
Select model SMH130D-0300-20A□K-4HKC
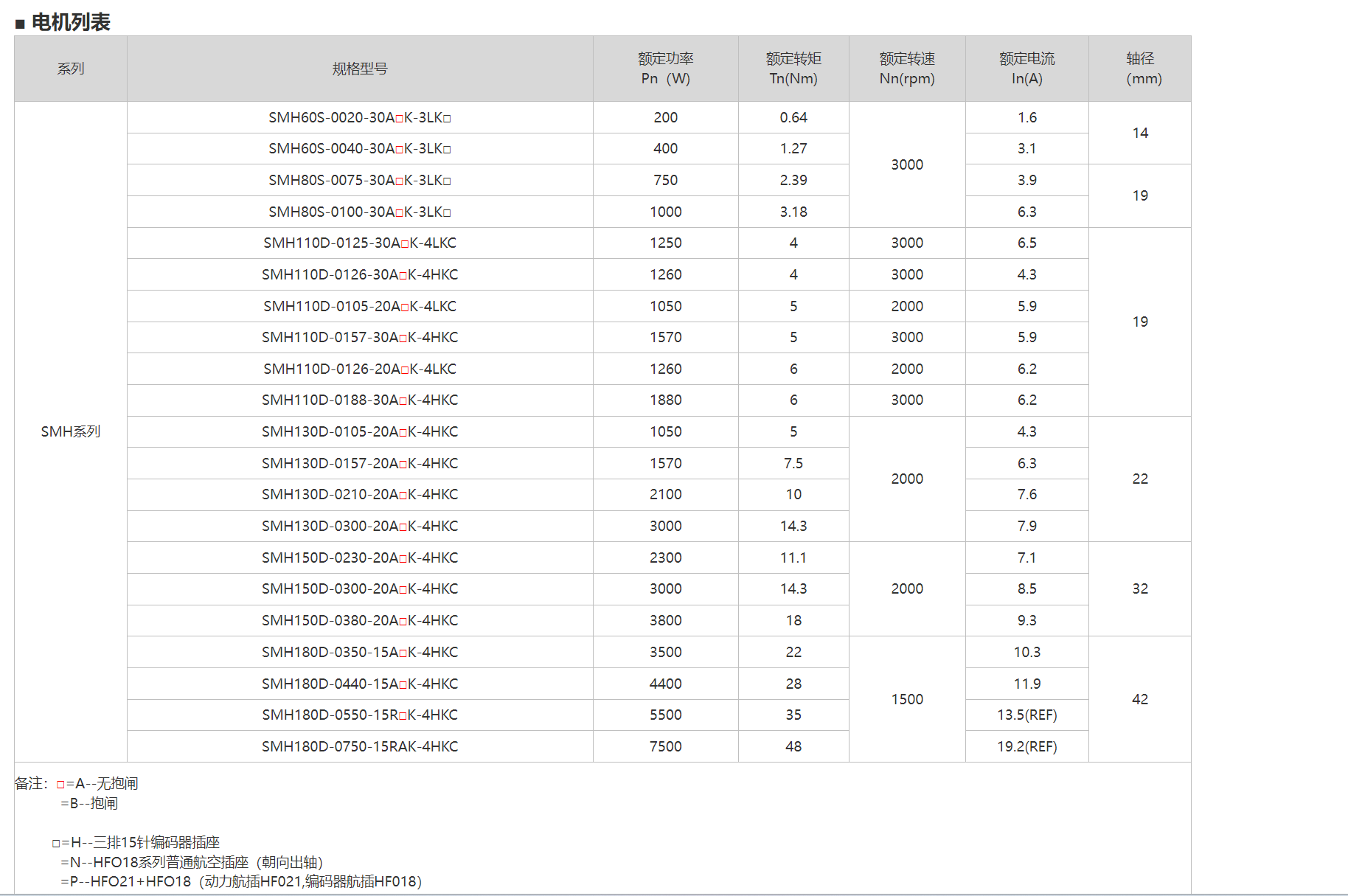[x=360, y=526]
